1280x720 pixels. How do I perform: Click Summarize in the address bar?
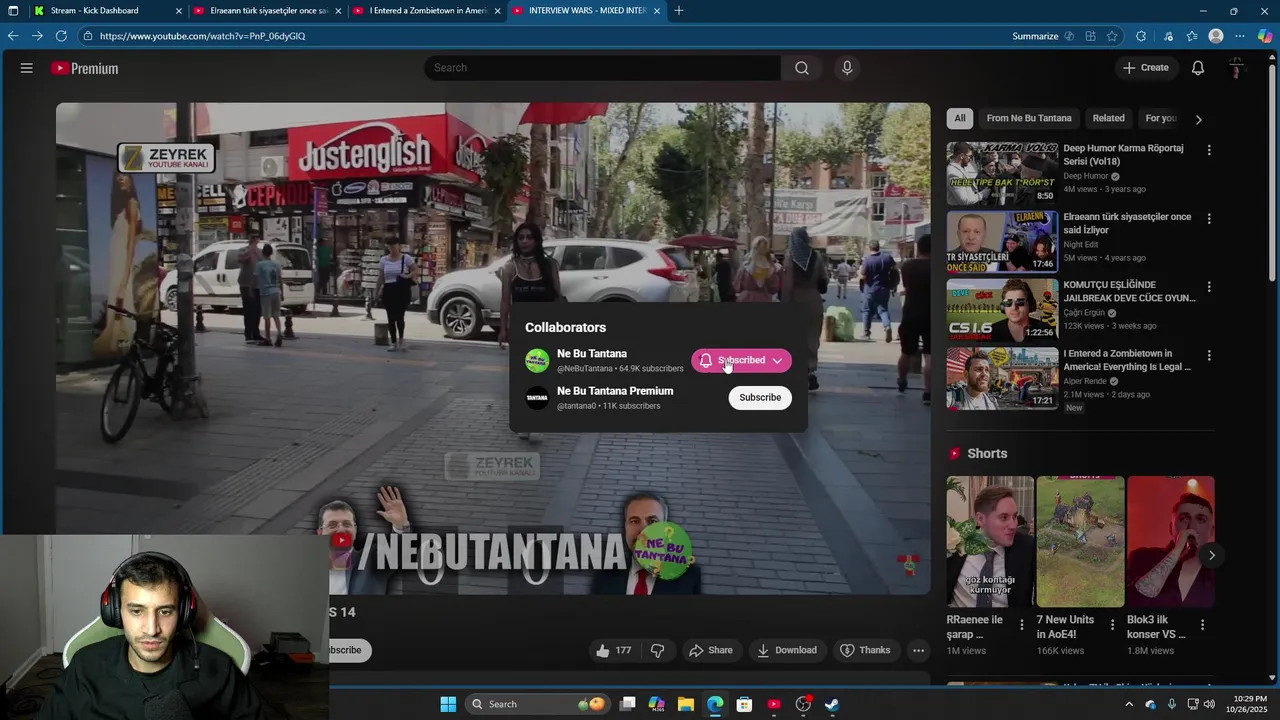[x=1035, y=36]
